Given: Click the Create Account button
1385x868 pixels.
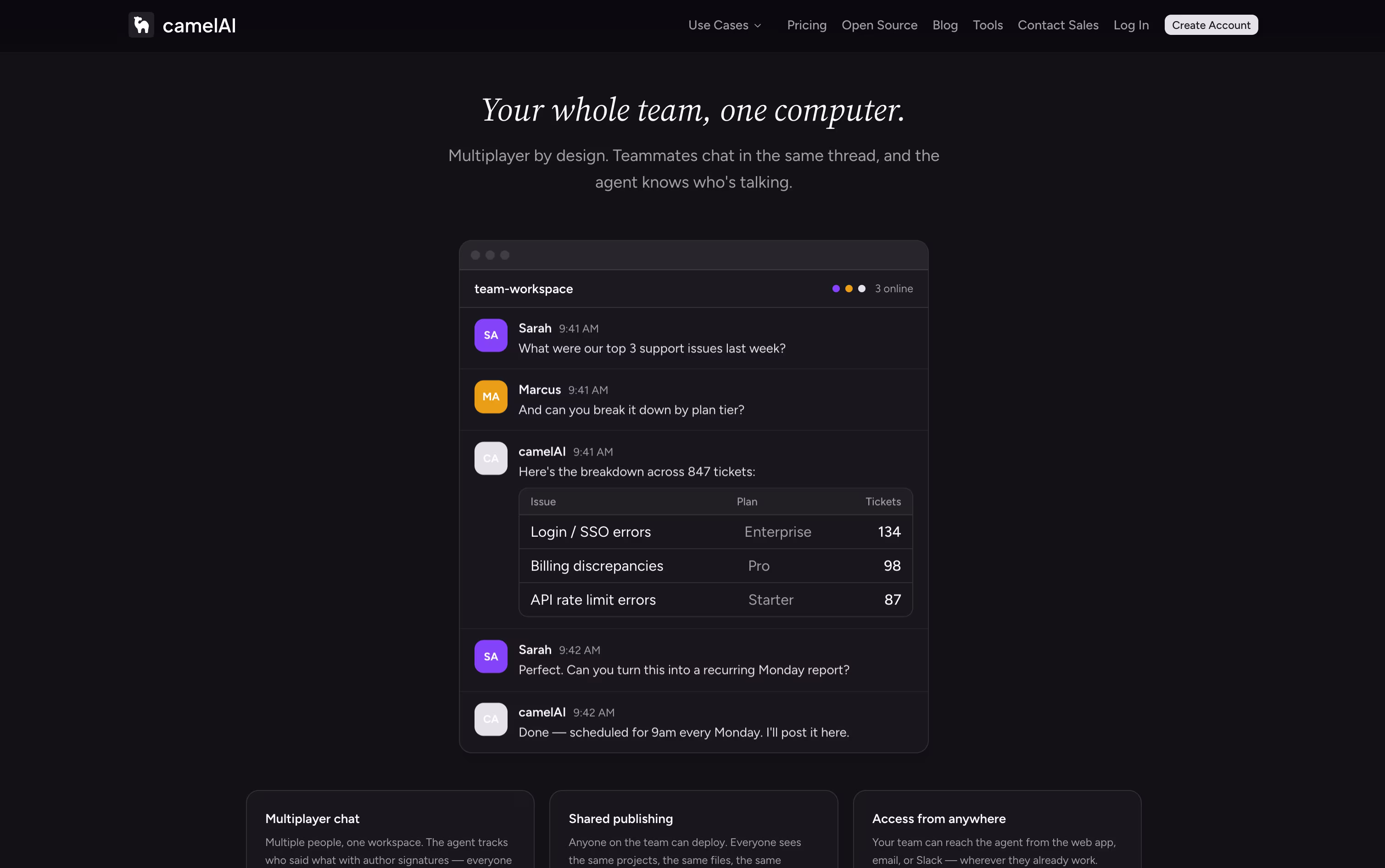Looking at the screenshot, I should (1211, 25).
